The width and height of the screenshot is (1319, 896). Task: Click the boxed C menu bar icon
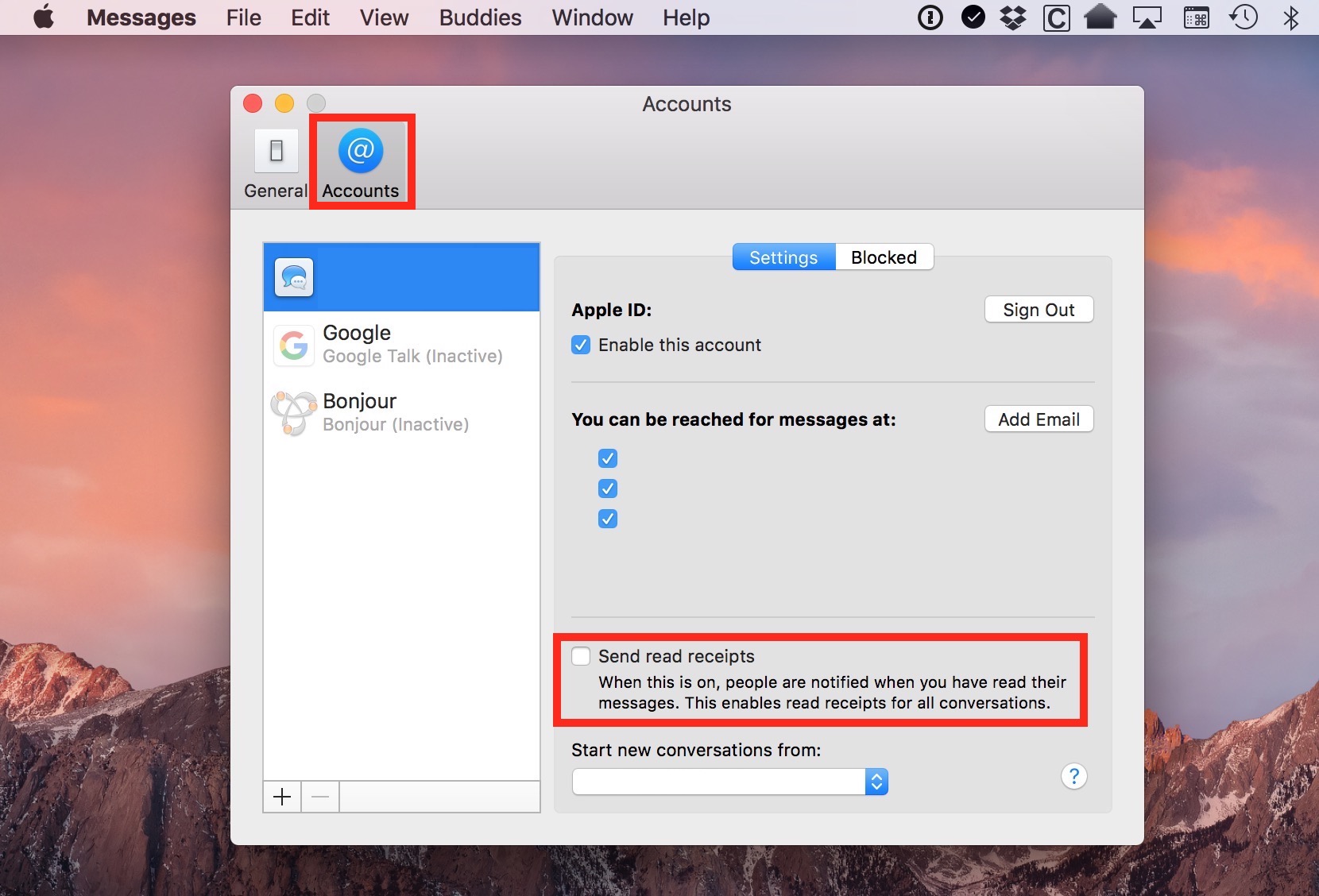click(x=1056, y=17)
